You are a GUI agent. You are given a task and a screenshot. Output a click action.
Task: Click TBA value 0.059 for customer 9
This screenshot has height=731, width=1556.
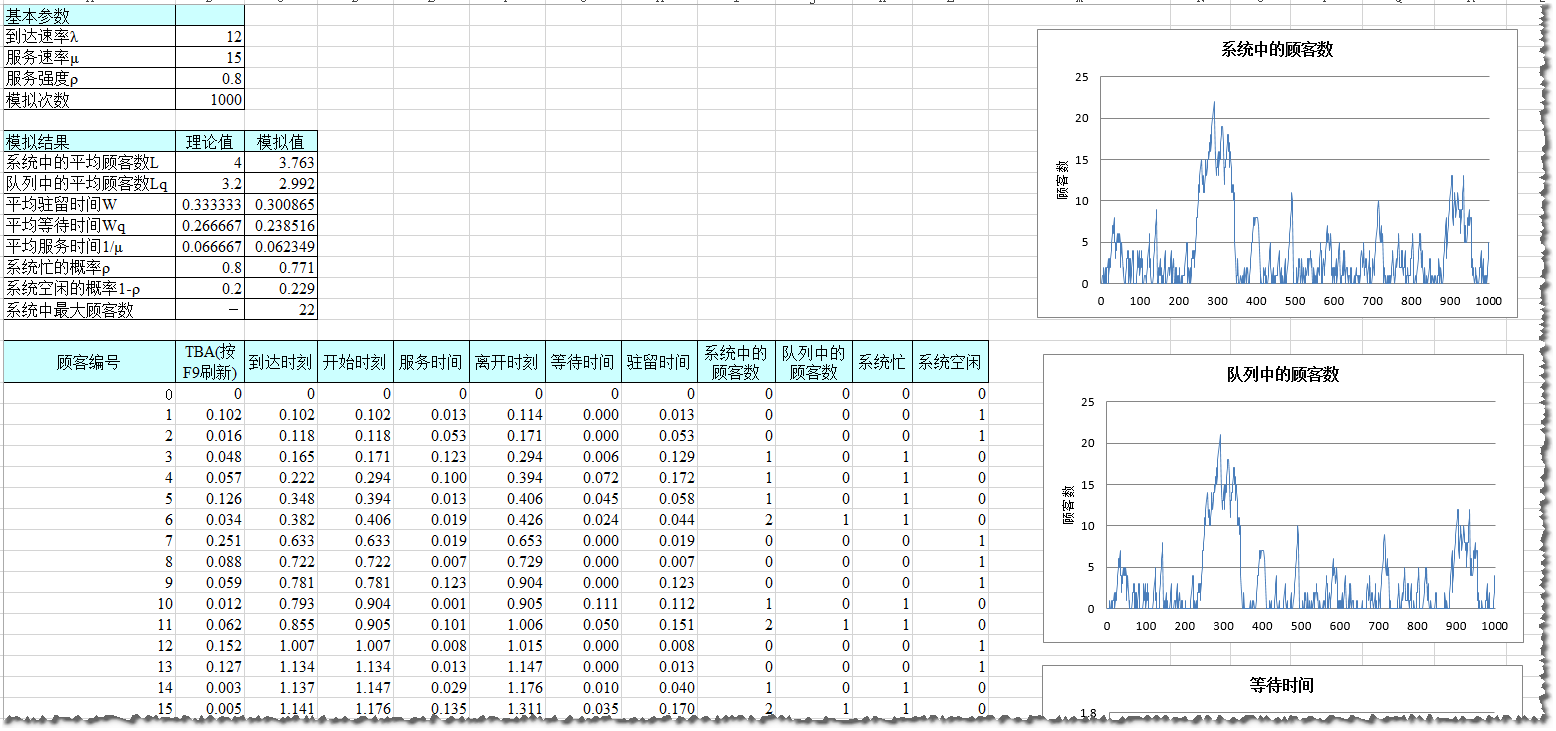tap(210, 583)
